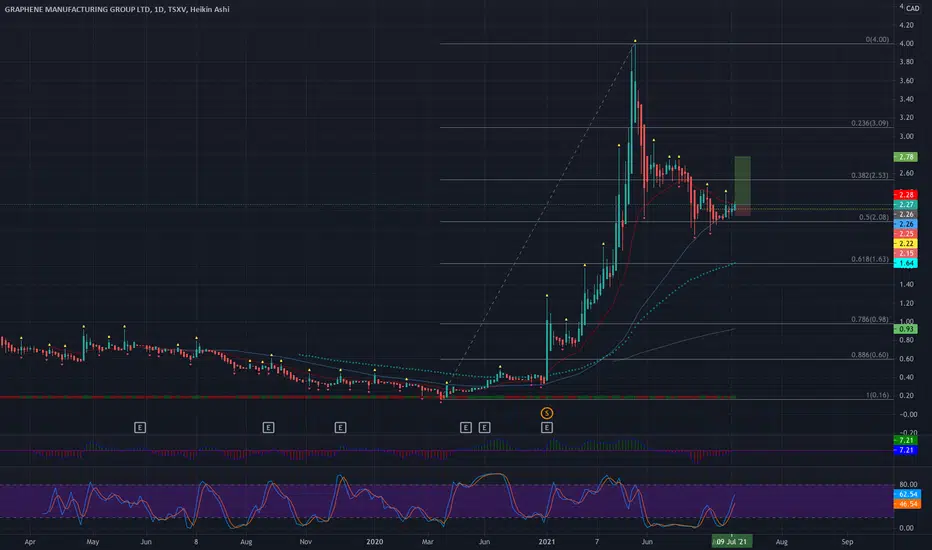Screen dimensions: 932x550
Task: Select the green long position target zone
Action: click(x=742, y=183)
